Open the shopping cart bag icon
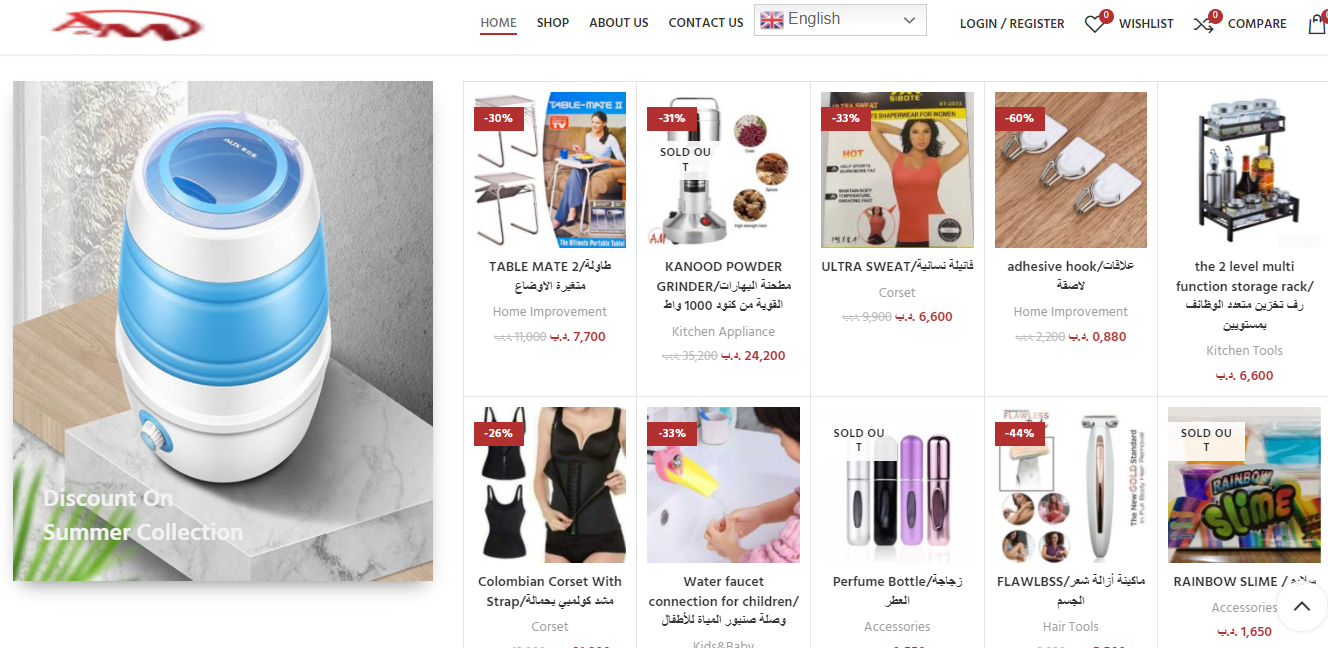The height and width of the screenshot is (648, 1328). 1317,24
